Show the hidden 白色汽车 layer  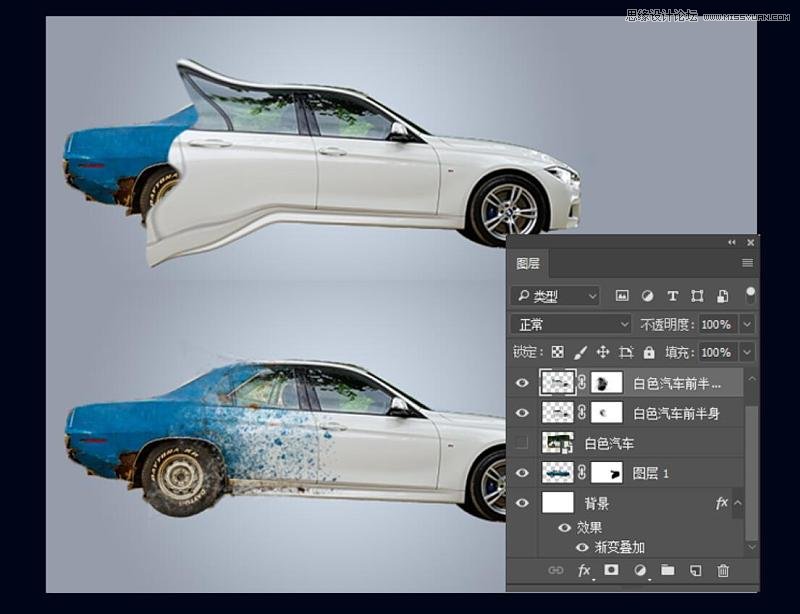click(x=522, y=443)
